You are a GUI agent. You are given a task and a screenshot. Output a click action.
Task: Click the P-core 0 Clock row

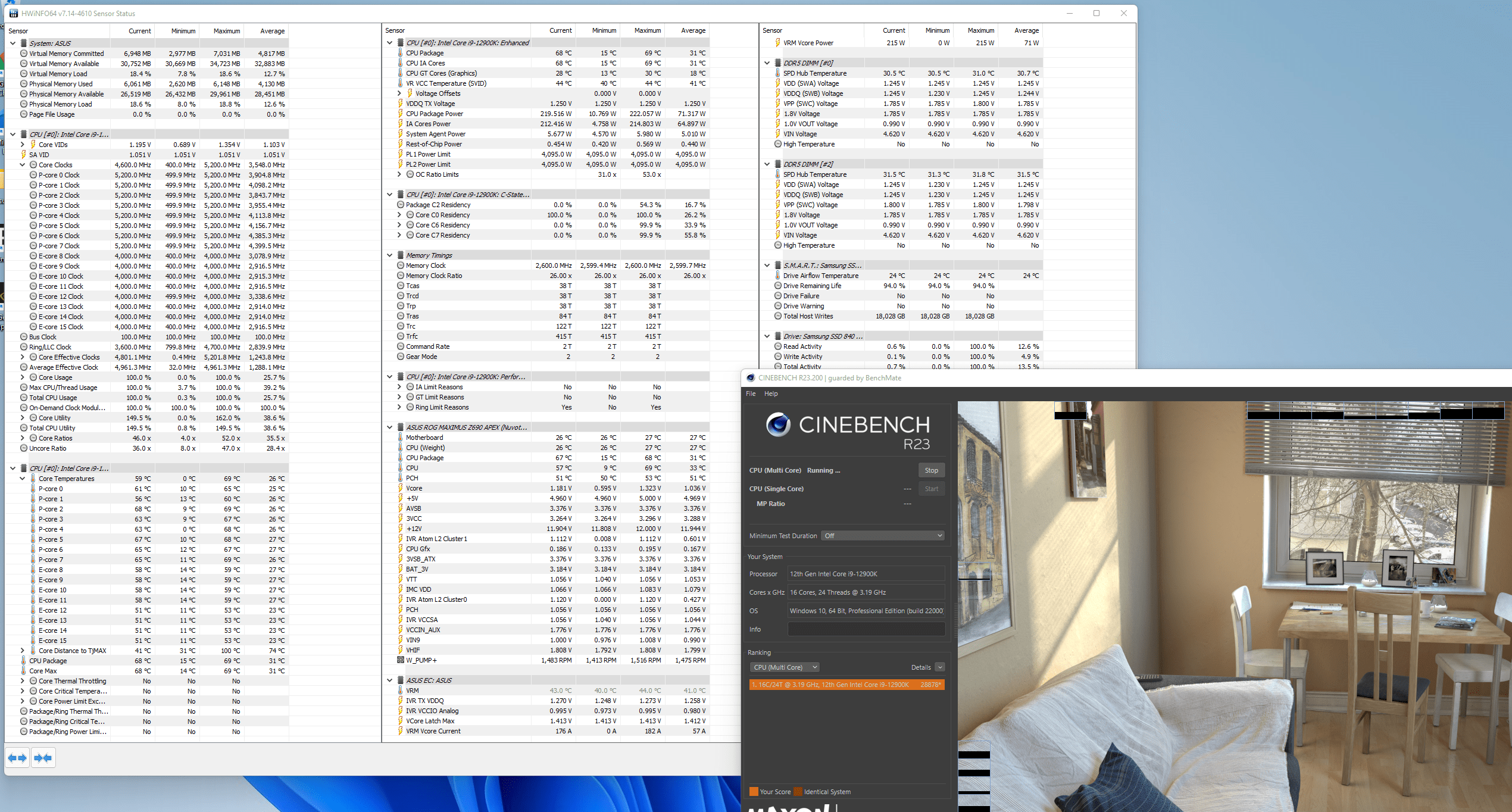[x=146, y=175]
